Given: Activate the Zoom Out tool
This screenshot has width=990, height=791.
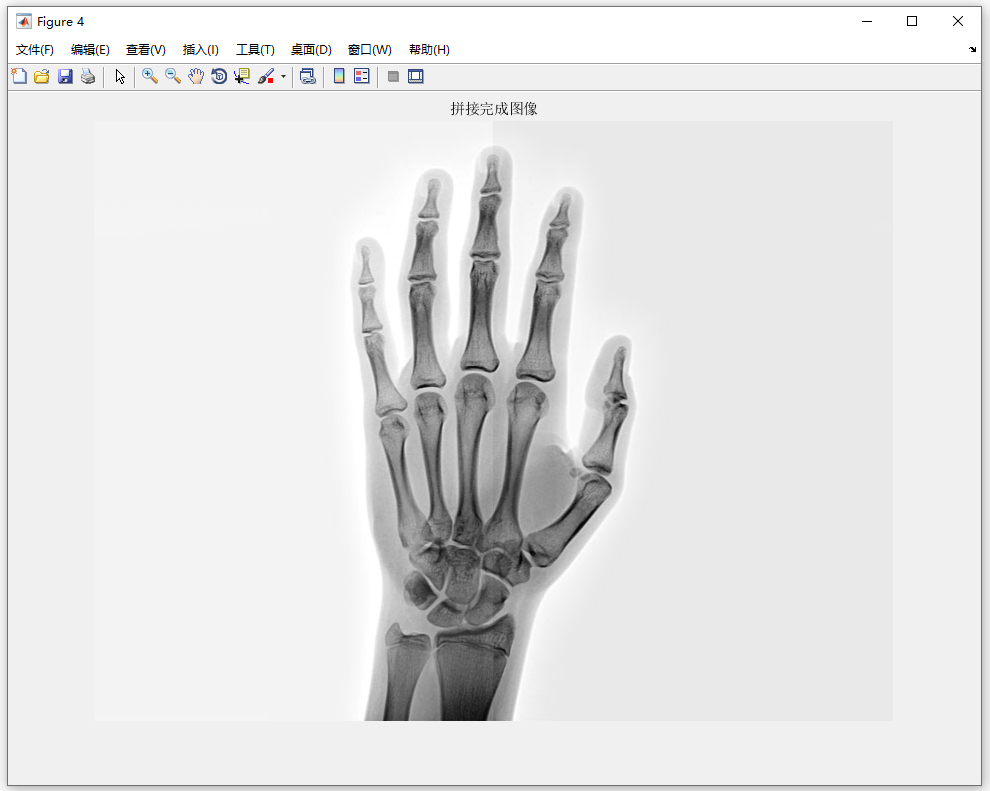Looking at the screenshot, I should [173, 76].
